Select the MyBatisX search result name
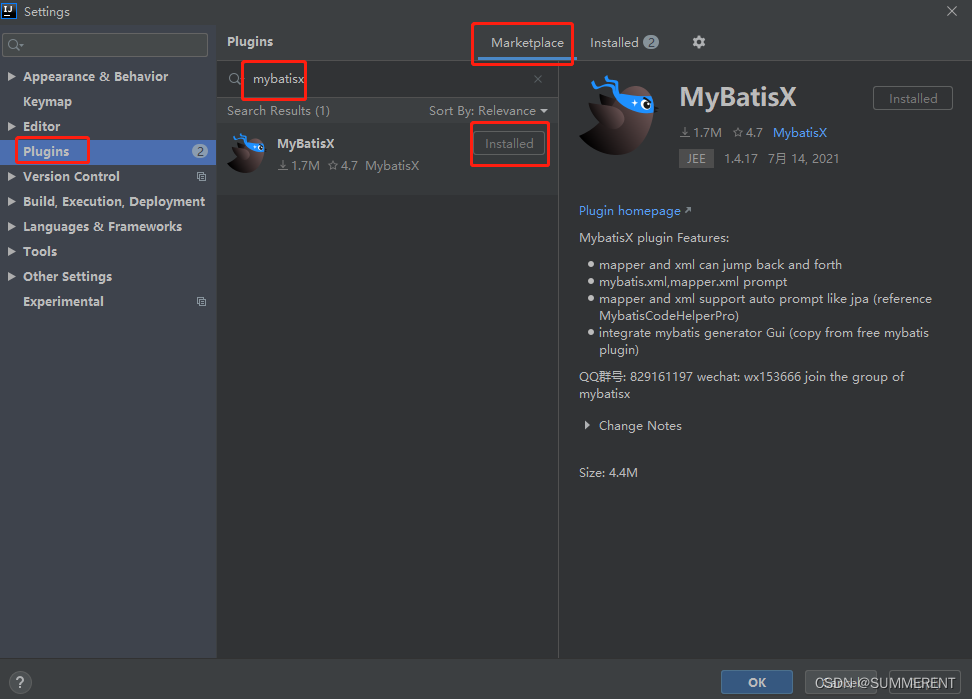 tap(306, 144)
